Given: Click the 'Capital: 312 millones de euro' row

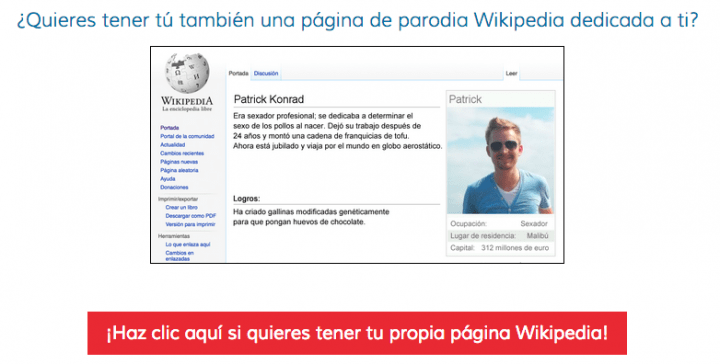Looking at the screenshot, I should pos(500,248).
